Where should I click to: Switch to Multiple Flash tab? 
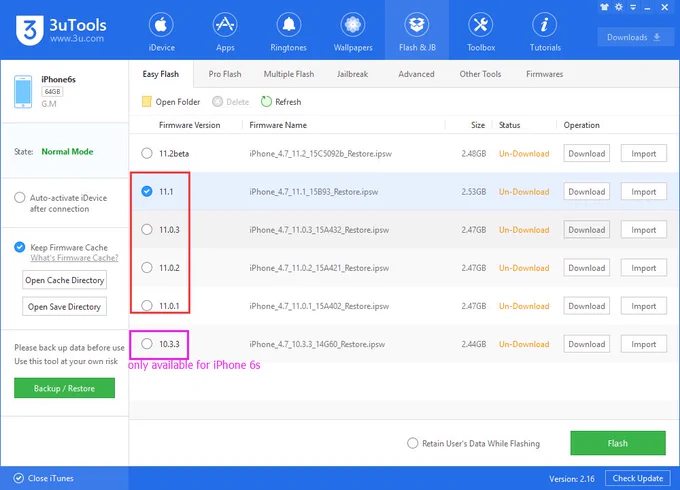click(x=289, y=74)
